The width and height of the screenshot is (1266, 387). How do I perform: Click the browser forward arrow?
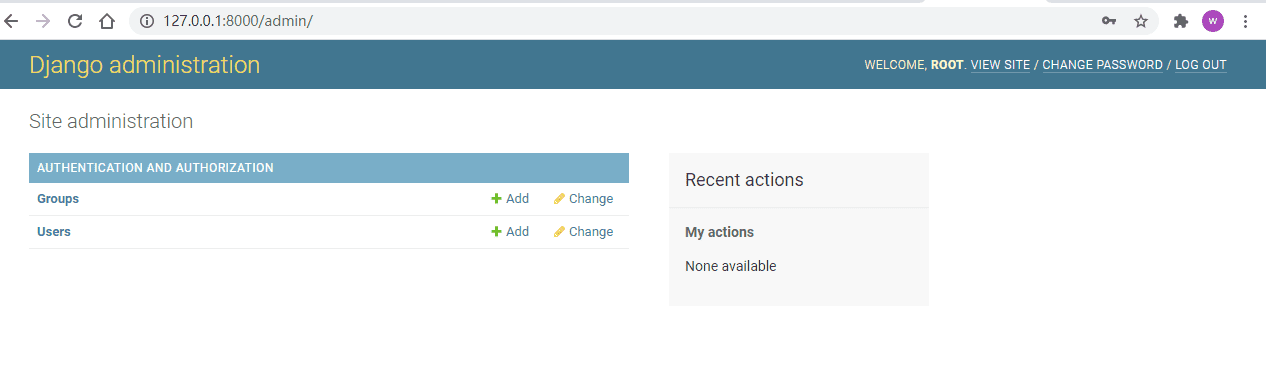click(x=42, y=21)
